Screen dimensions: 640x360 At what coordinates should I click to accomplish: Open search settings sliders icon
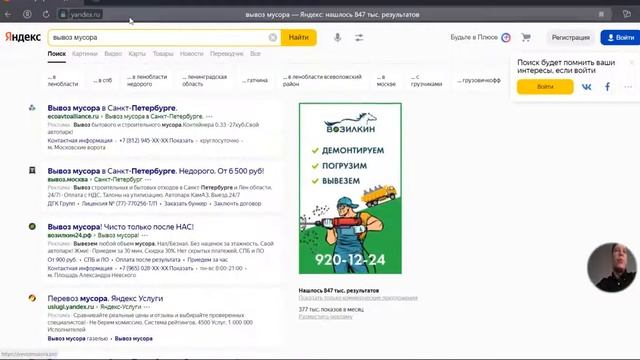tap(359, 38)
